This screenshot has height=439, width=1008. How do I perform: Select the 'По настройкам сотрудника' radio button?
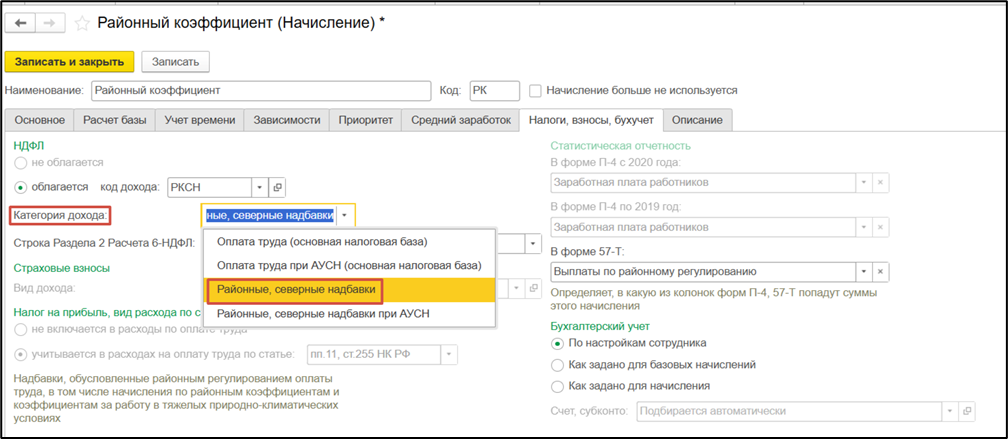558,343
